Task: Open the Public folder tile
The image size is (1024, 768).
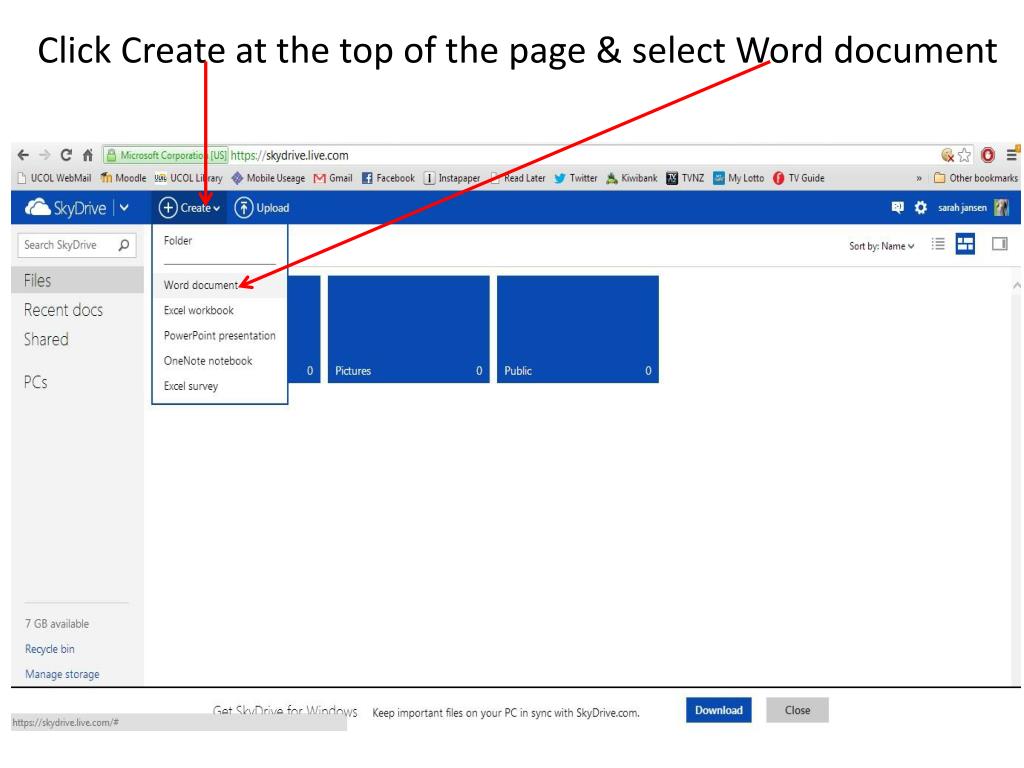Action: click(x=577, y=329)
